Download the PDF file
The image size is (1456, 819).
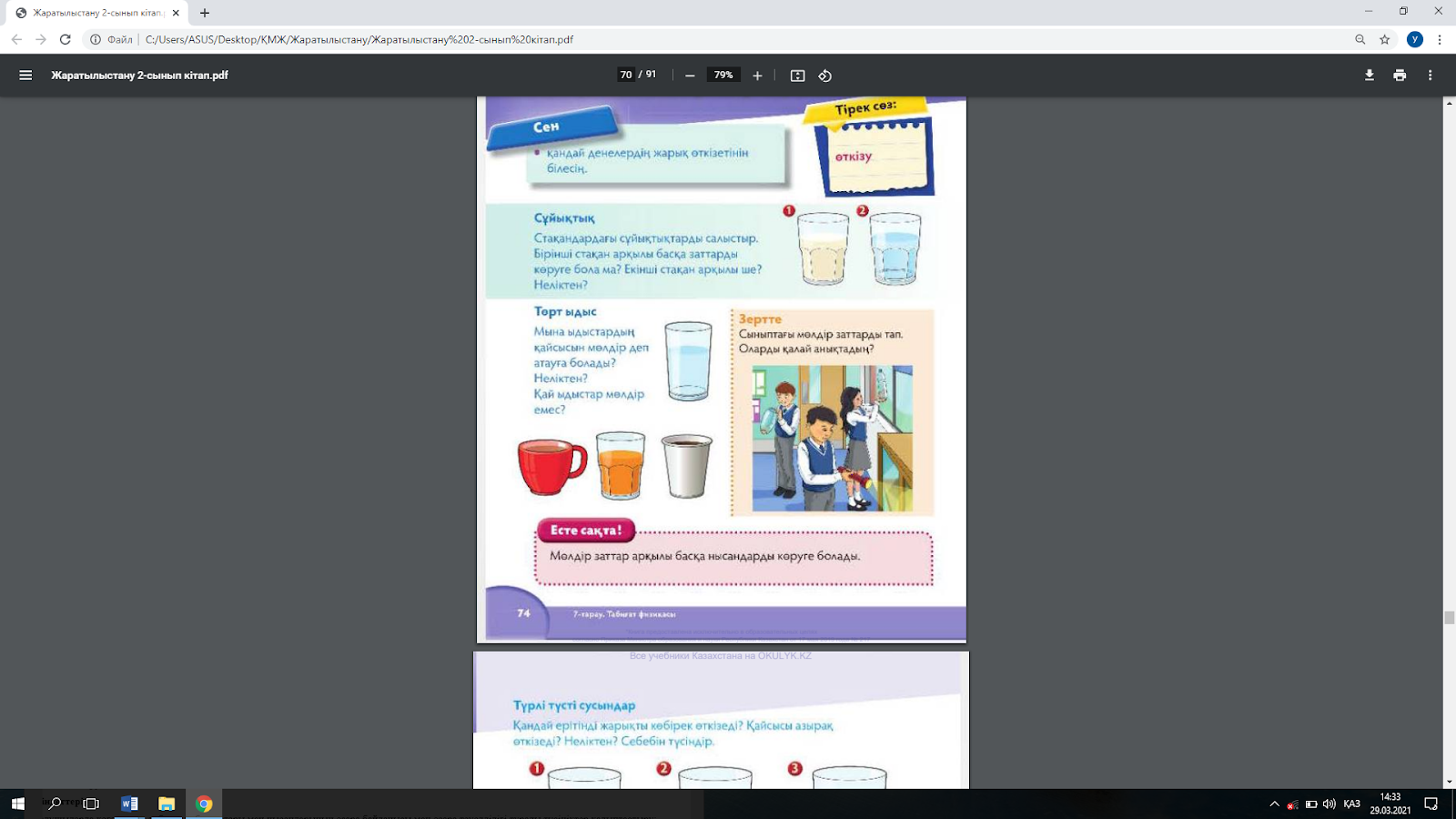coord(1369,76)
